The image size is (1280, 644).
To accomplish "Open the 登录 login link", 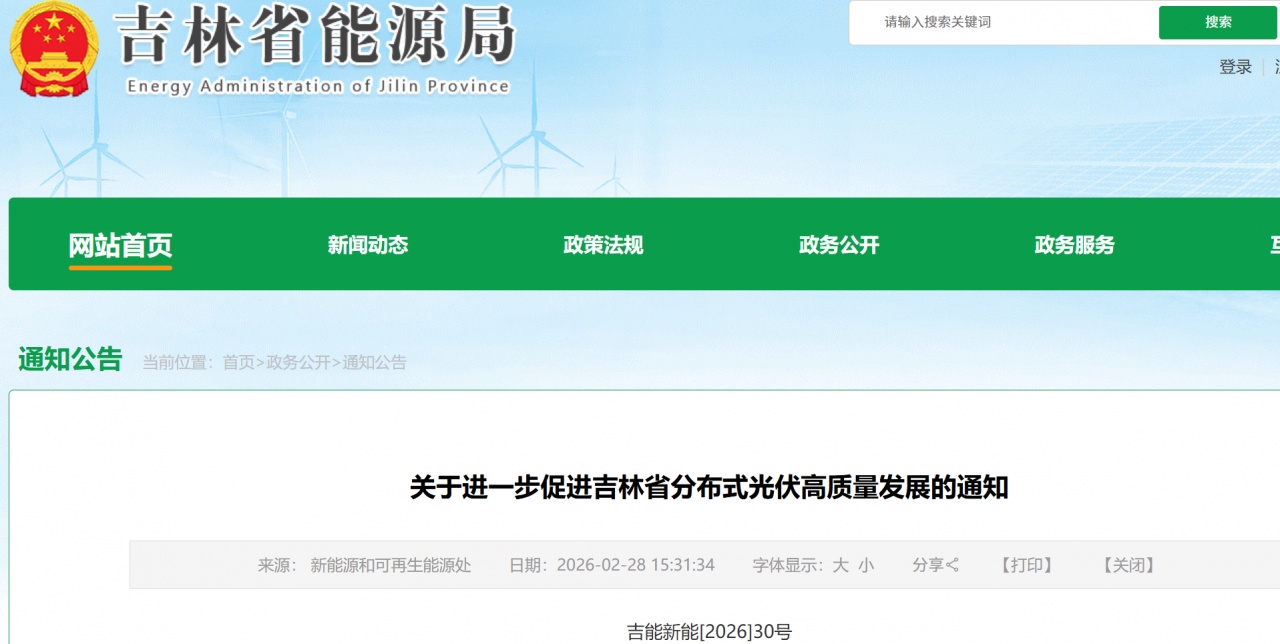I will click(x=1234, y=66).
